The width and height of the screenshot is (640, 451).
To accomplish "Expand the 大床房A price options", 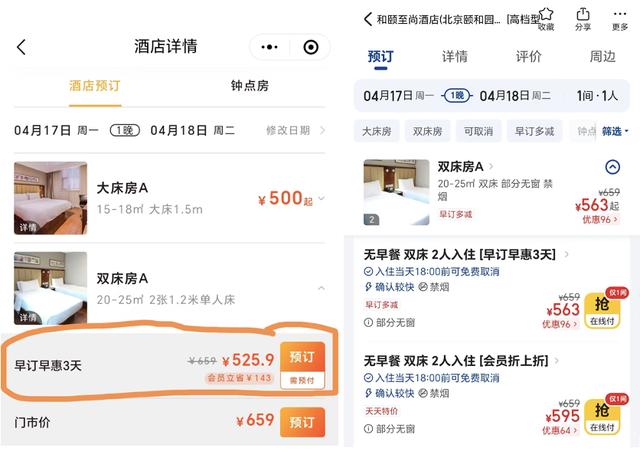I will coord(322,198).
